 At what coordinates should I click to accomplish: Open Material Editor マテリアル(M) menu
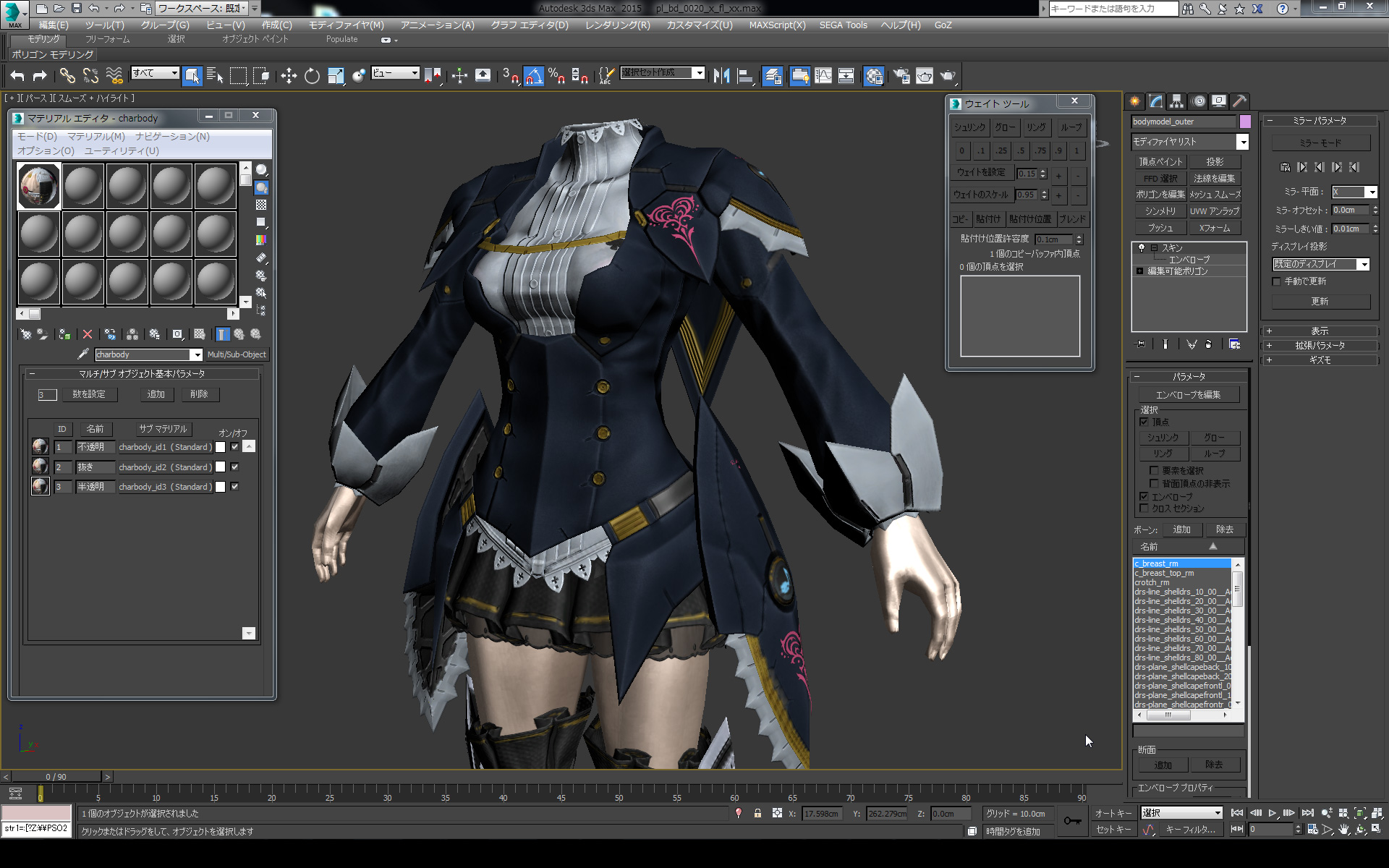click(x=96, y=136)
